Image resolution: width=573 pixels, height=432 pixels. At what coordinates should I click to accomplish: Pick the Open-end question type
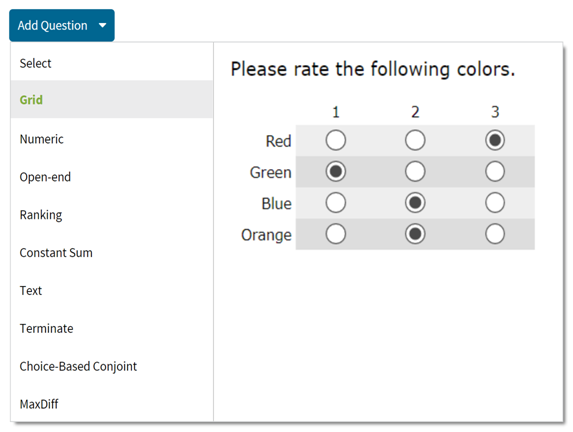click(111, 177)
